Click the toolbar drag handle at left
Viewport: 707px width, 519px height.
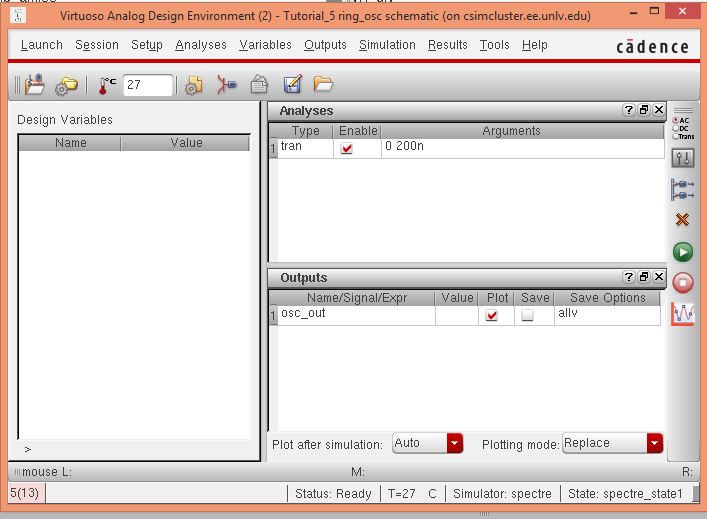(17, 85)
